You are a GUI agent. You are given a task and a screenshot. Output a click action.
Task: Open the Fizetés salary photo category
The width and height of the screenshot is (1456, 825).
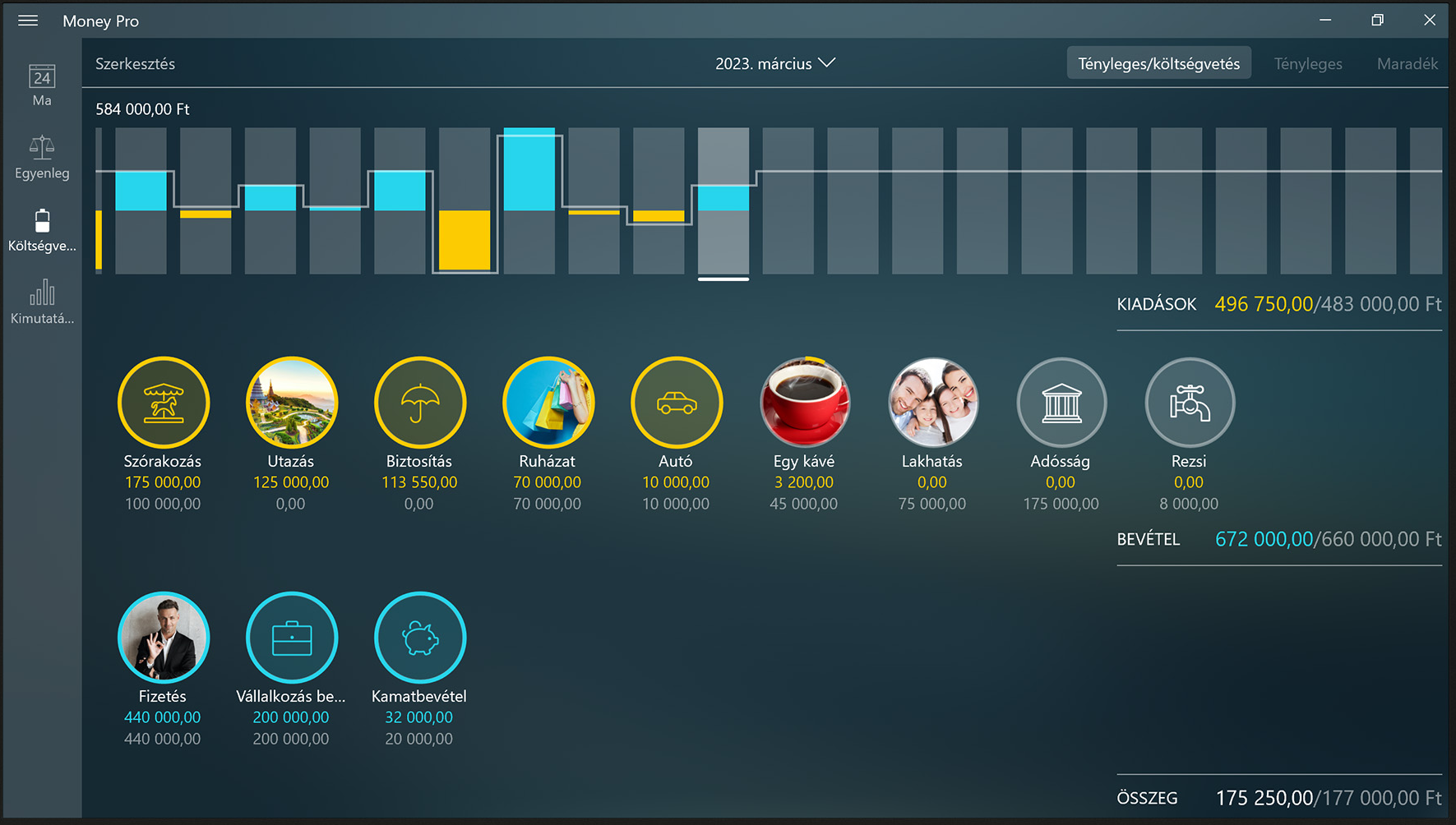tap(164, 638)
